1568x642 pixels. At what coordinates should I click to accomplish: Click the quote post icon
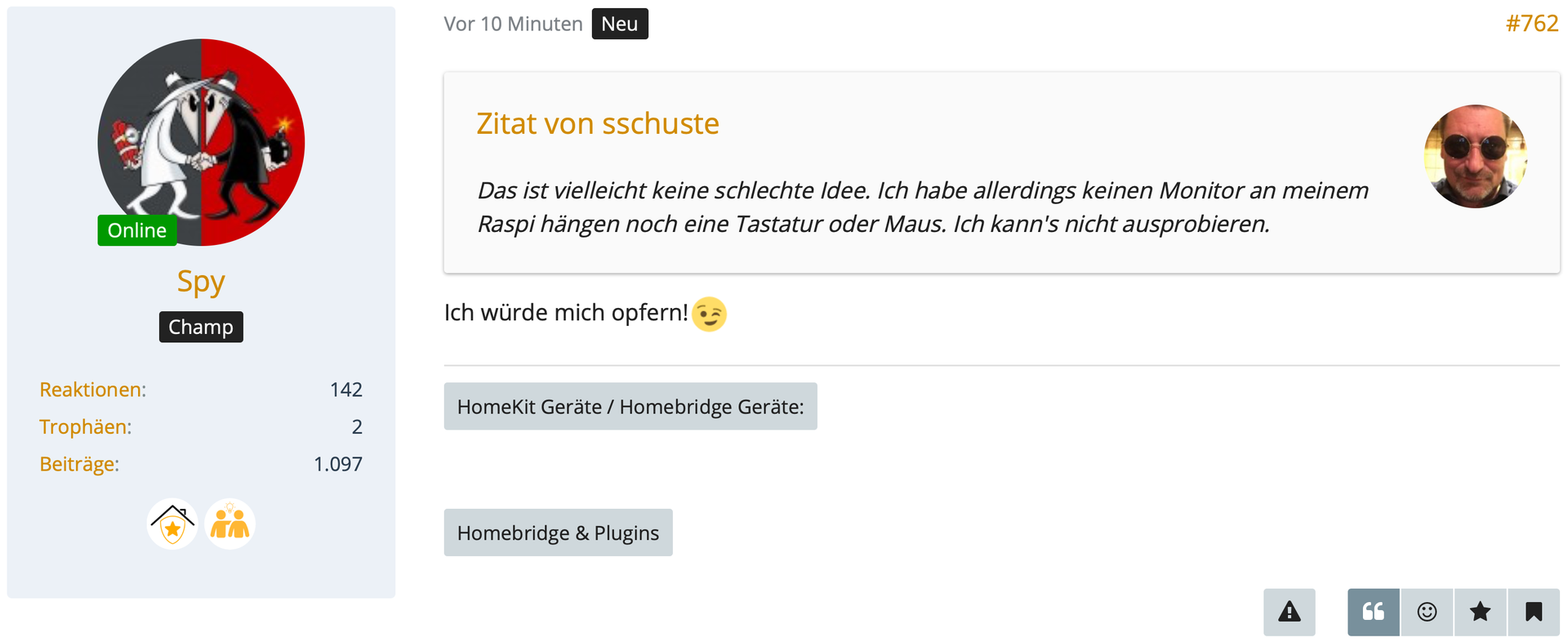tap(1373, 612)
